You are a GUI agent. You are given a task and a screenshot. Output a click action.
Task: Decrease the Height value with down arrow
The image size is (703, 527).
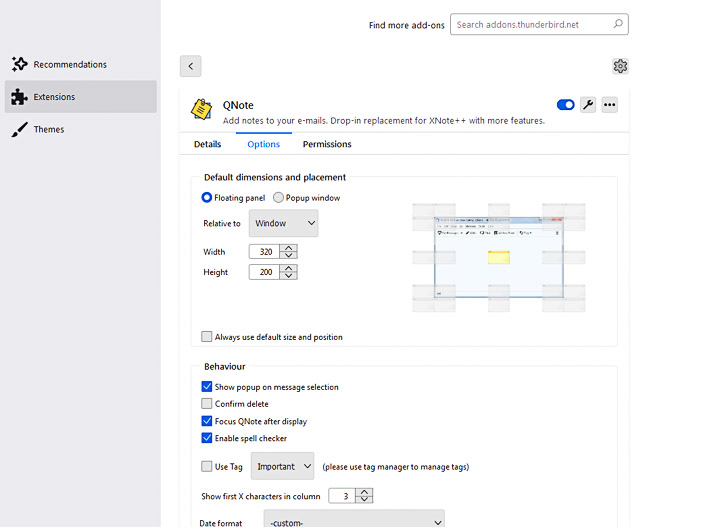coord(289,275)
